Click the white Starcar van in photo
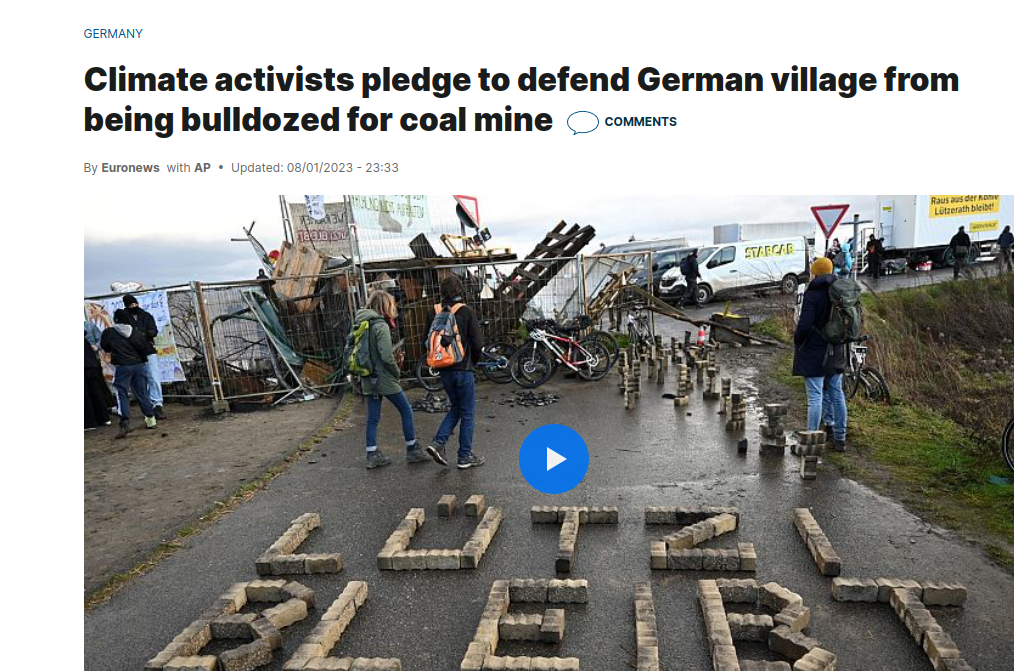The image size is (1014, 671). coord(734,268)
